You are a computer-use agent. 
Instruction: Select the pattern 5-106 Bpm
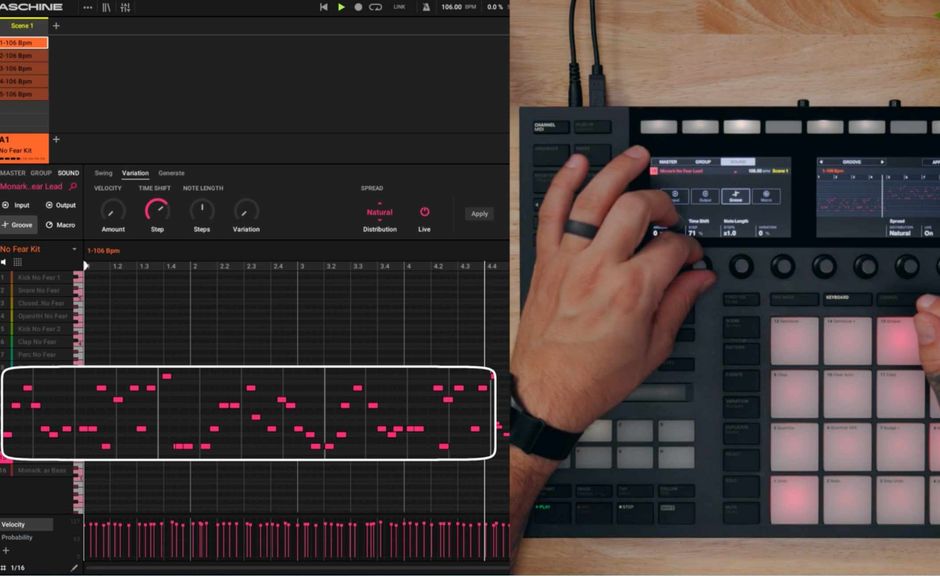24,94
